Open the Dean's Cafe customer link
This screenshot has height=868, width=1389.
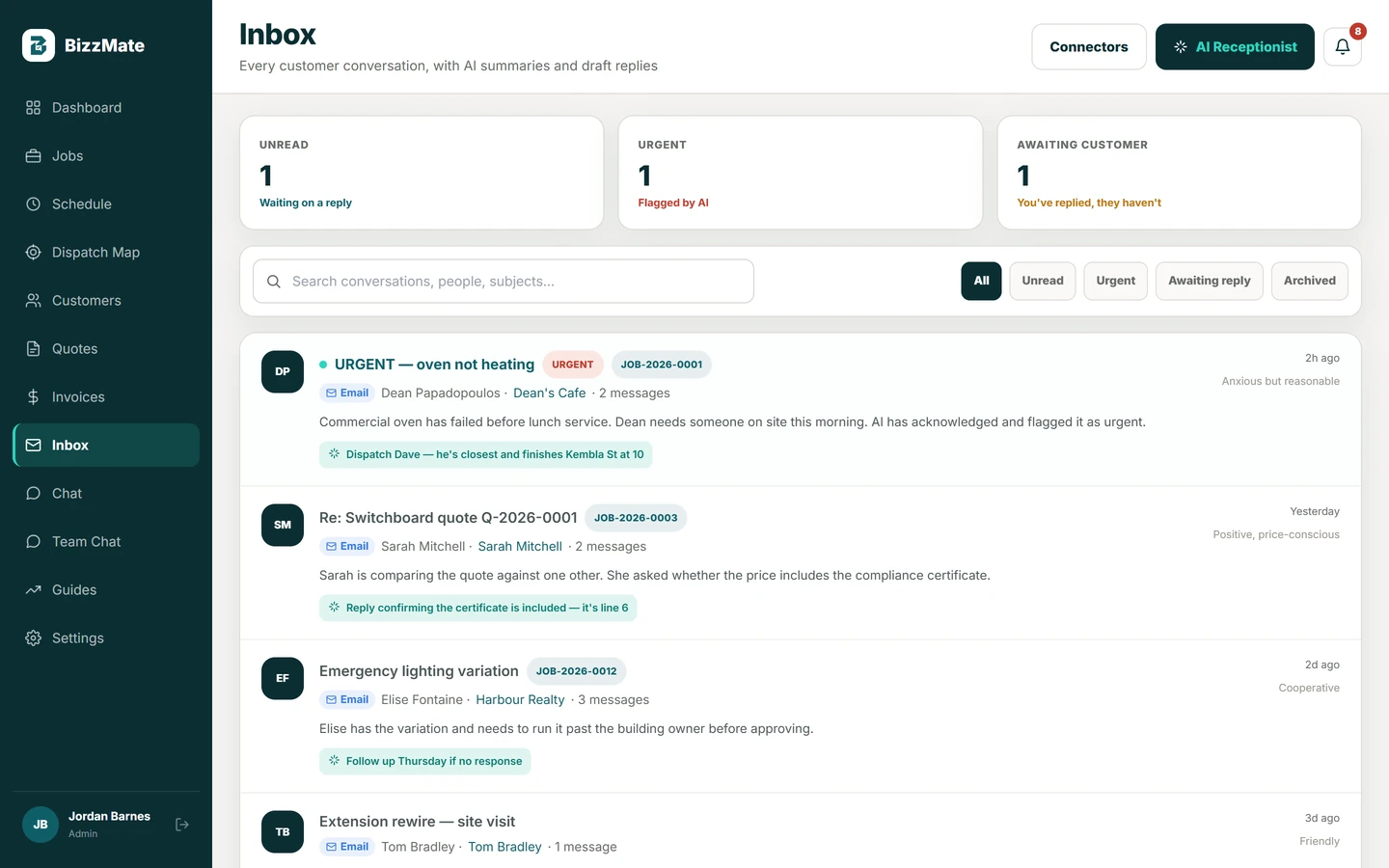(550, 393)
